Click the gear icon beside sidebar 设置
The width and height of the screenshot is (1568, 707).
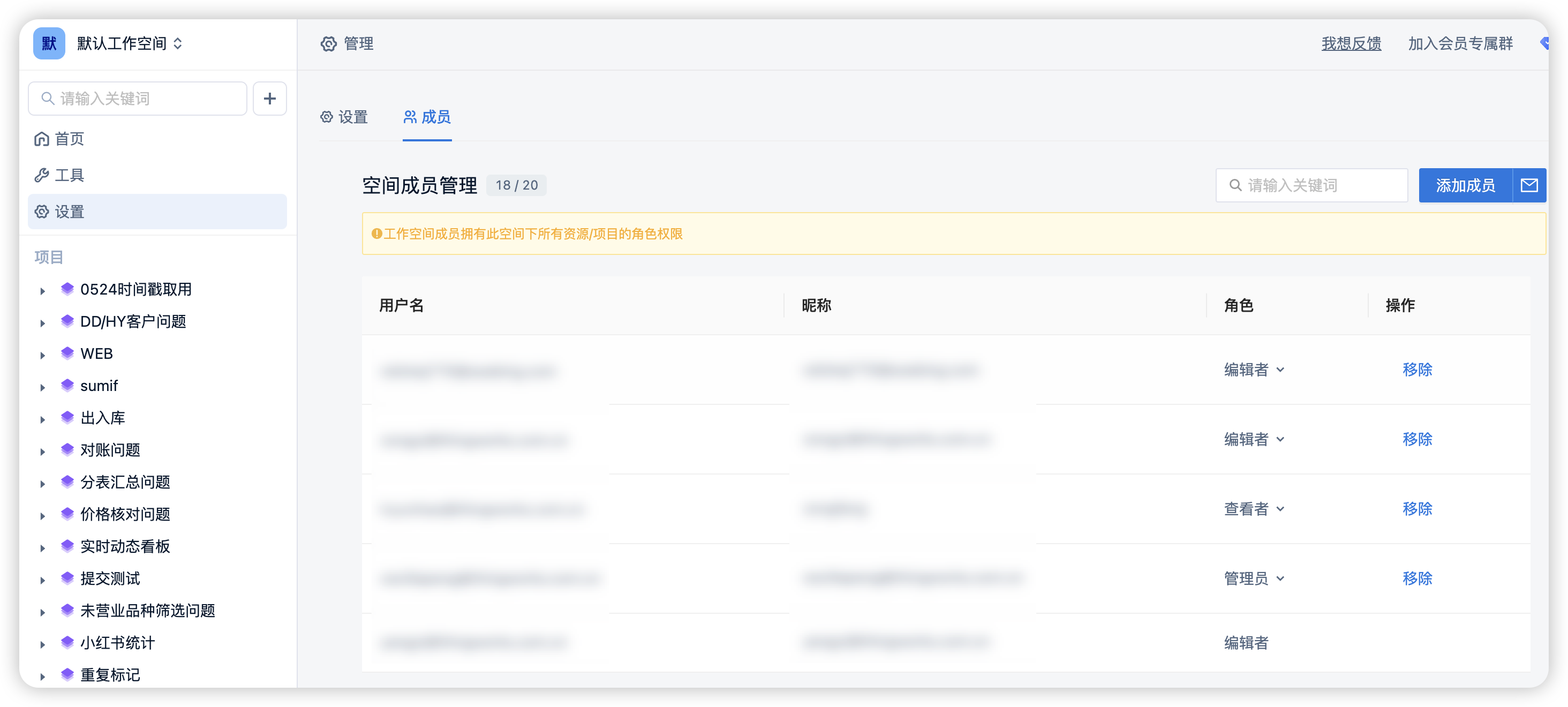point(41,212)
